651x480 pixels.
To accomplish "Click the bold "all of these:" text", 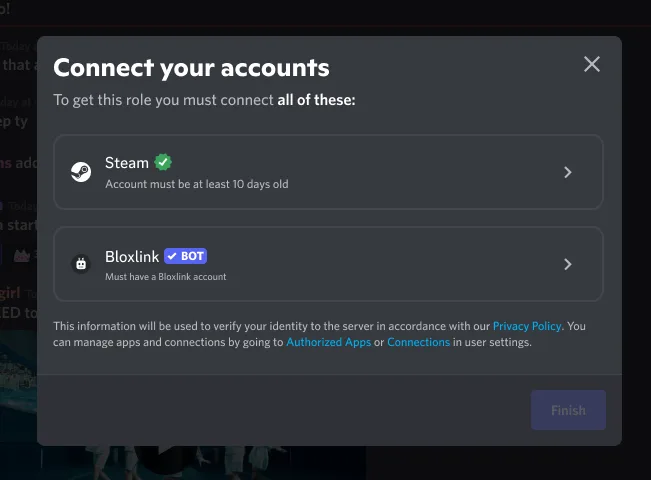I will (x=316, y=100).
